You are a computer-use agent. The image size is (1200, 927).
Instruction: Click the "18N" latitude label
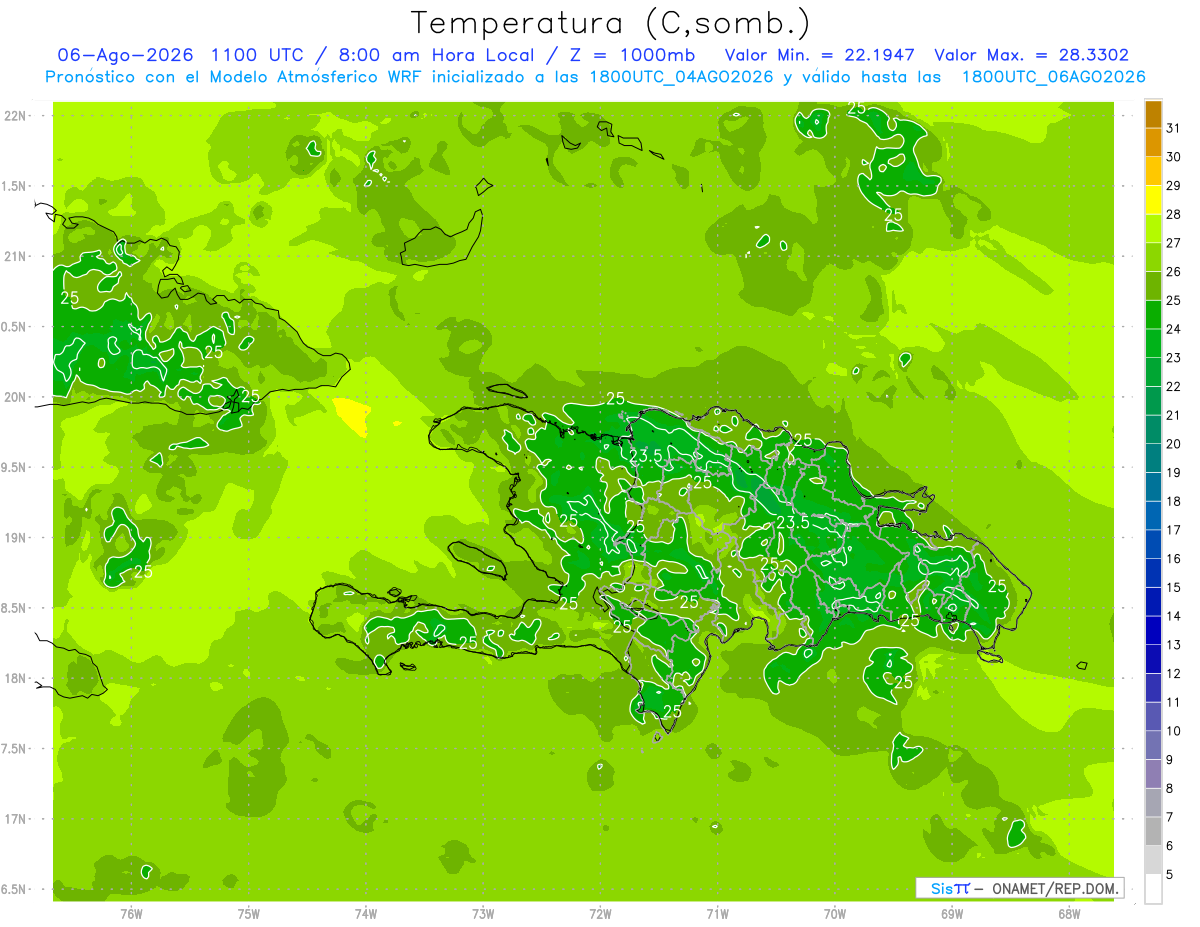pos(15,679)
